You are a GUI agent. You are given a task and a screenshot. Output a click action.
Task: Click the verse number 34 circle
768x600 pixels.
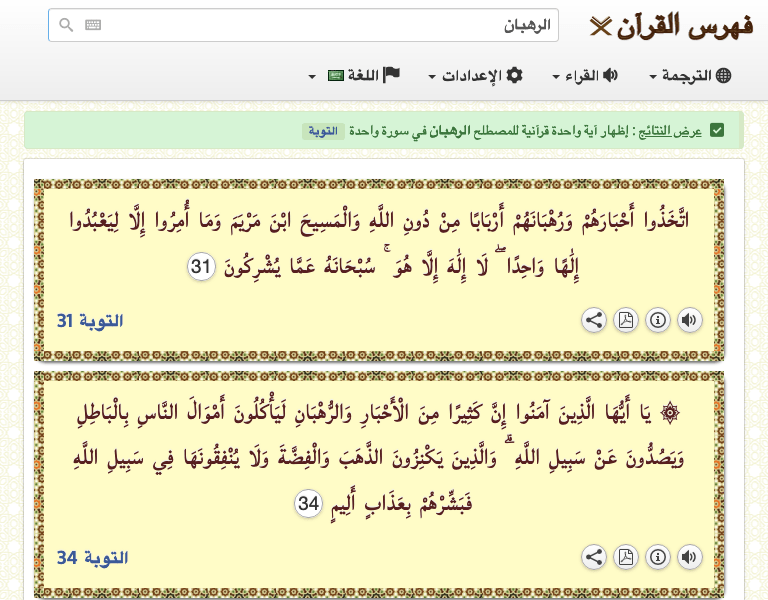click(x=309, y=503)
